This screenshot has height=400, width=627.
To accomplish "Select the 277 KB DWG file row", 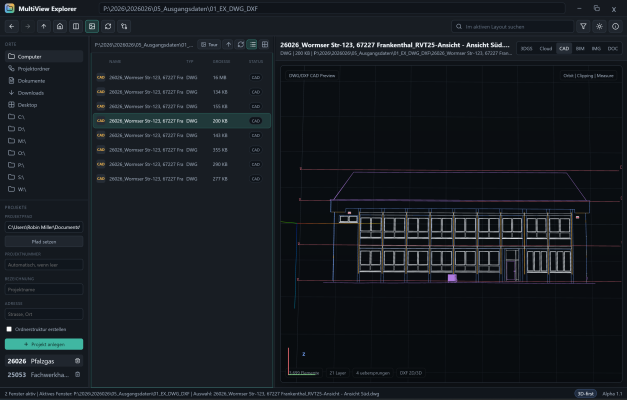I will [182, 179].
